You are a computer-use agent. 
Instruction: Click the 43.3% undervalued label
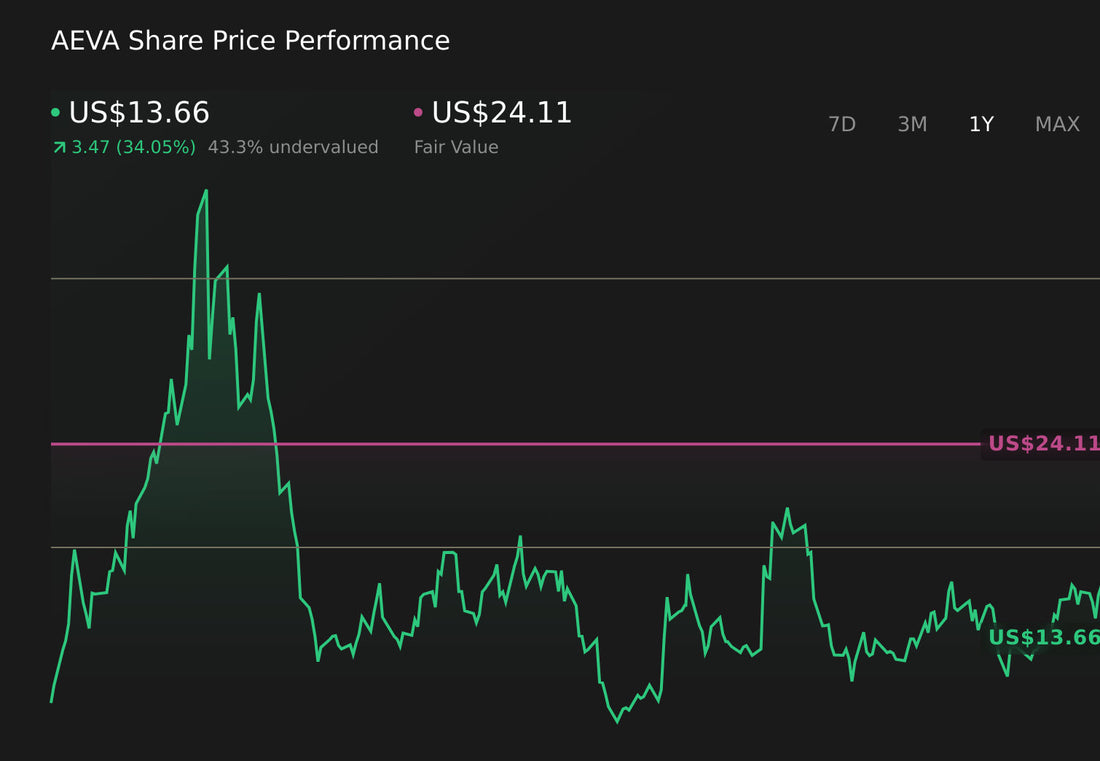point(293,147)
